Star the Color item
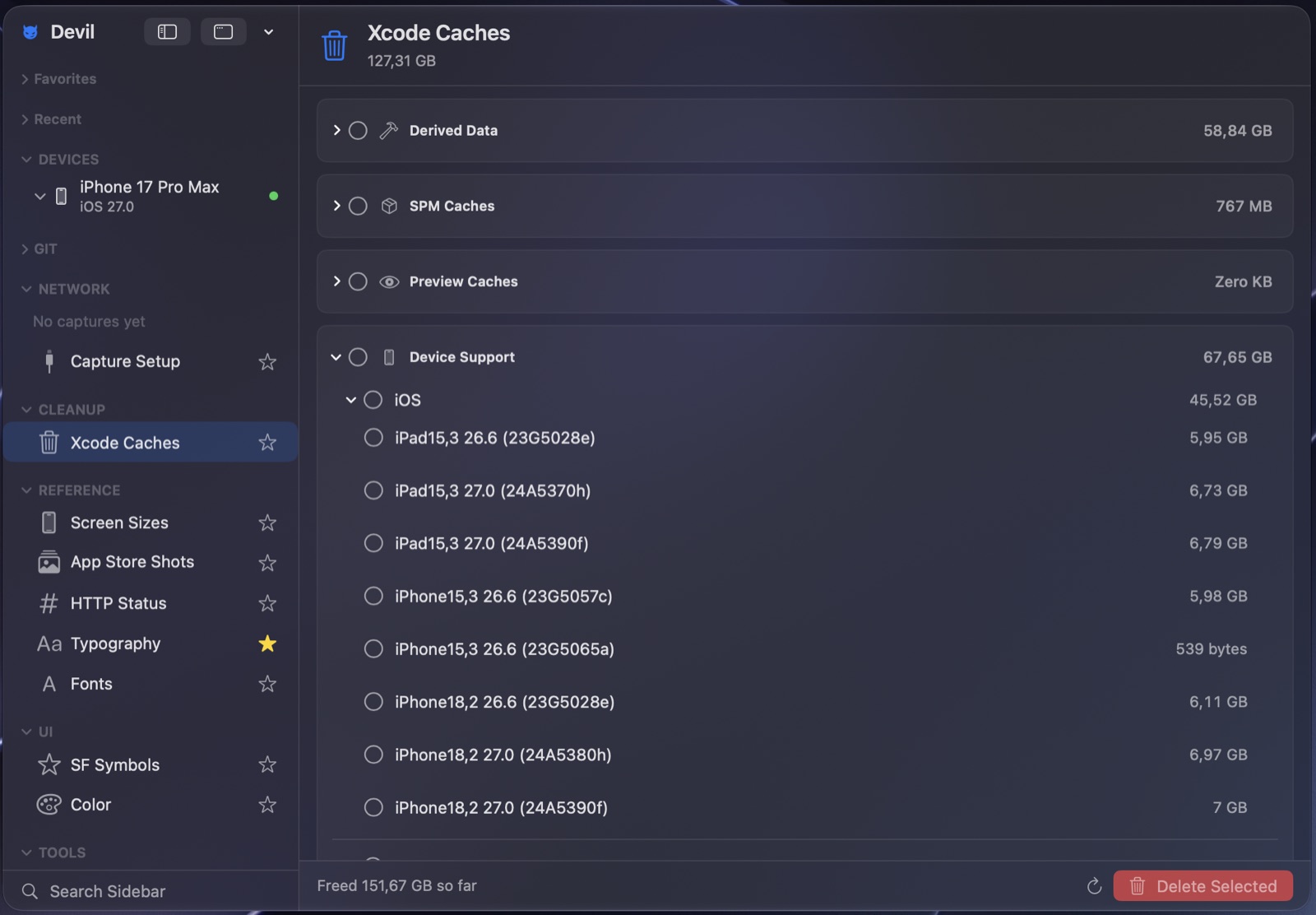Viewport: 1316px width, 915px height. 267,805
